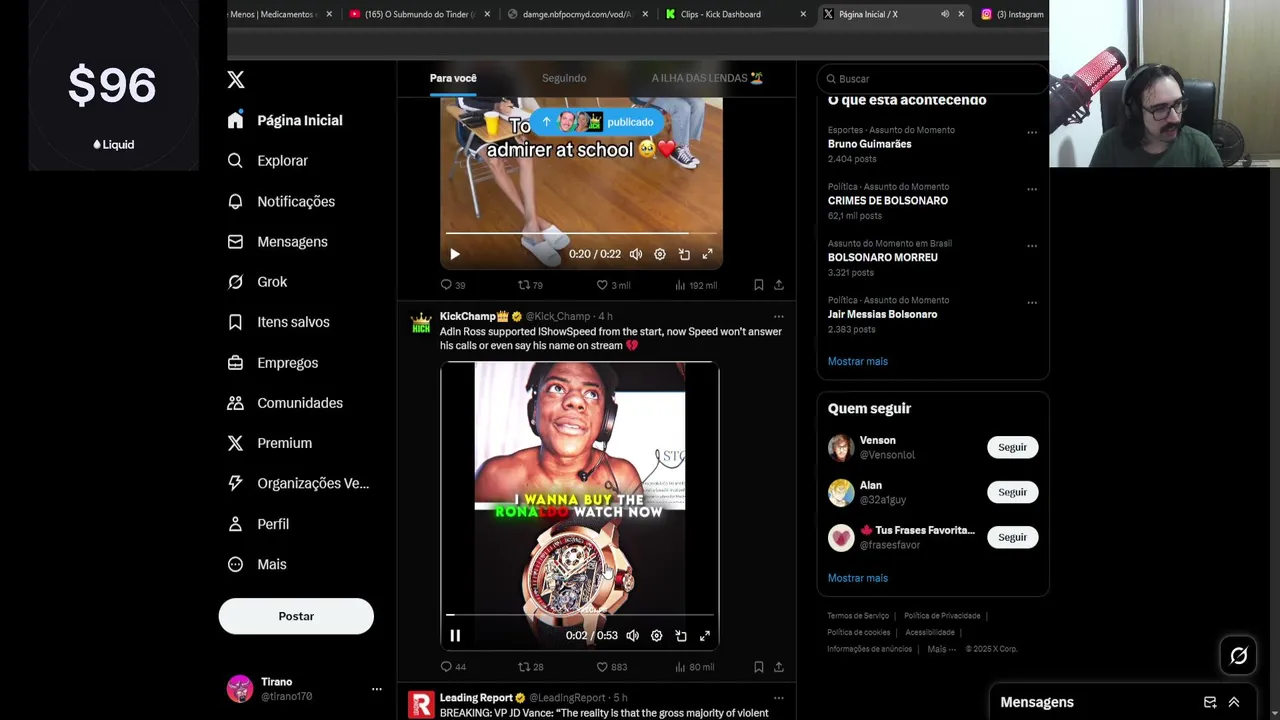1280x720 pixels.
Task: Enter fullscreen on IShowSpeed video
Action: click(704, 635)
